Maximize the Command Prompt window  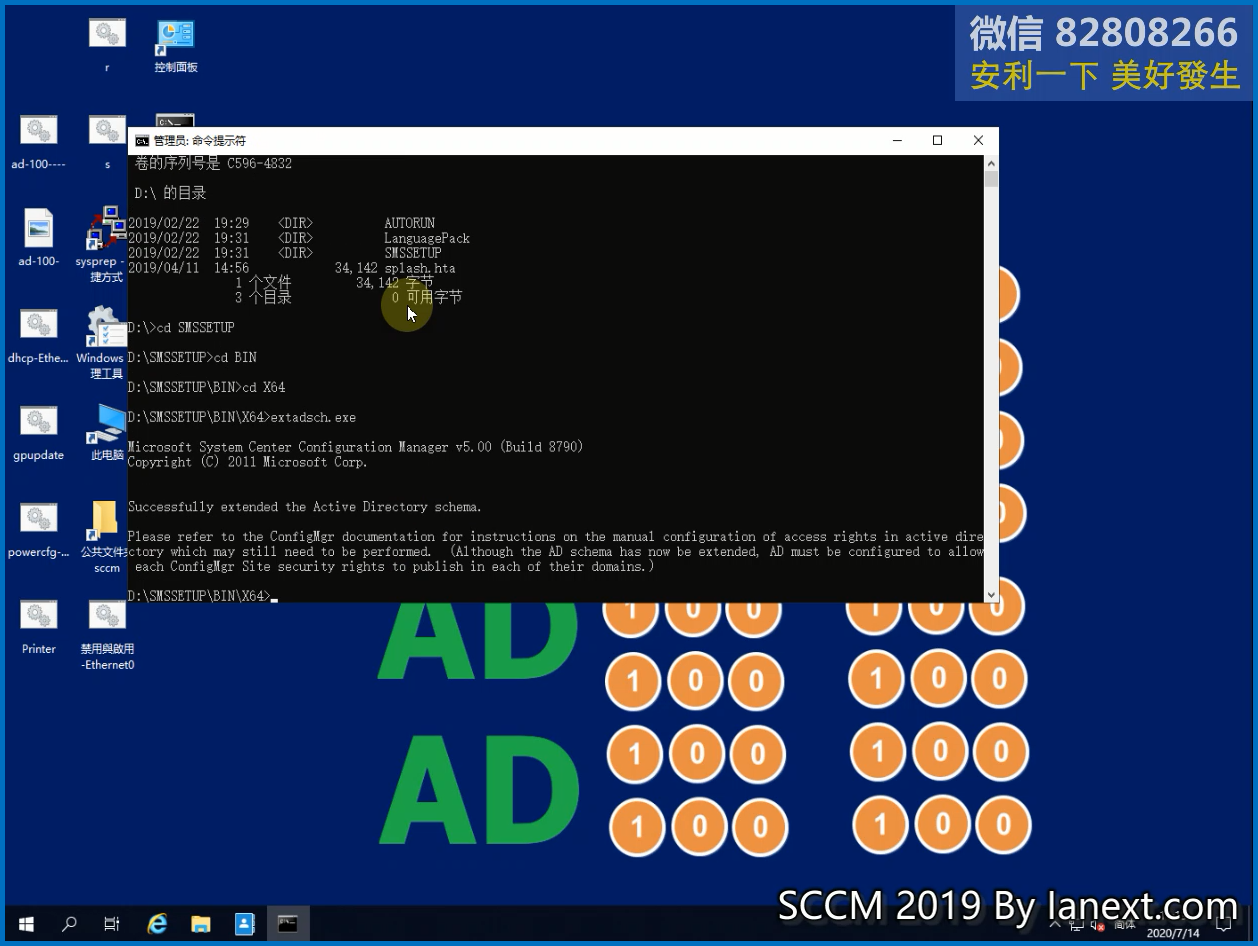tap(937, 141)
